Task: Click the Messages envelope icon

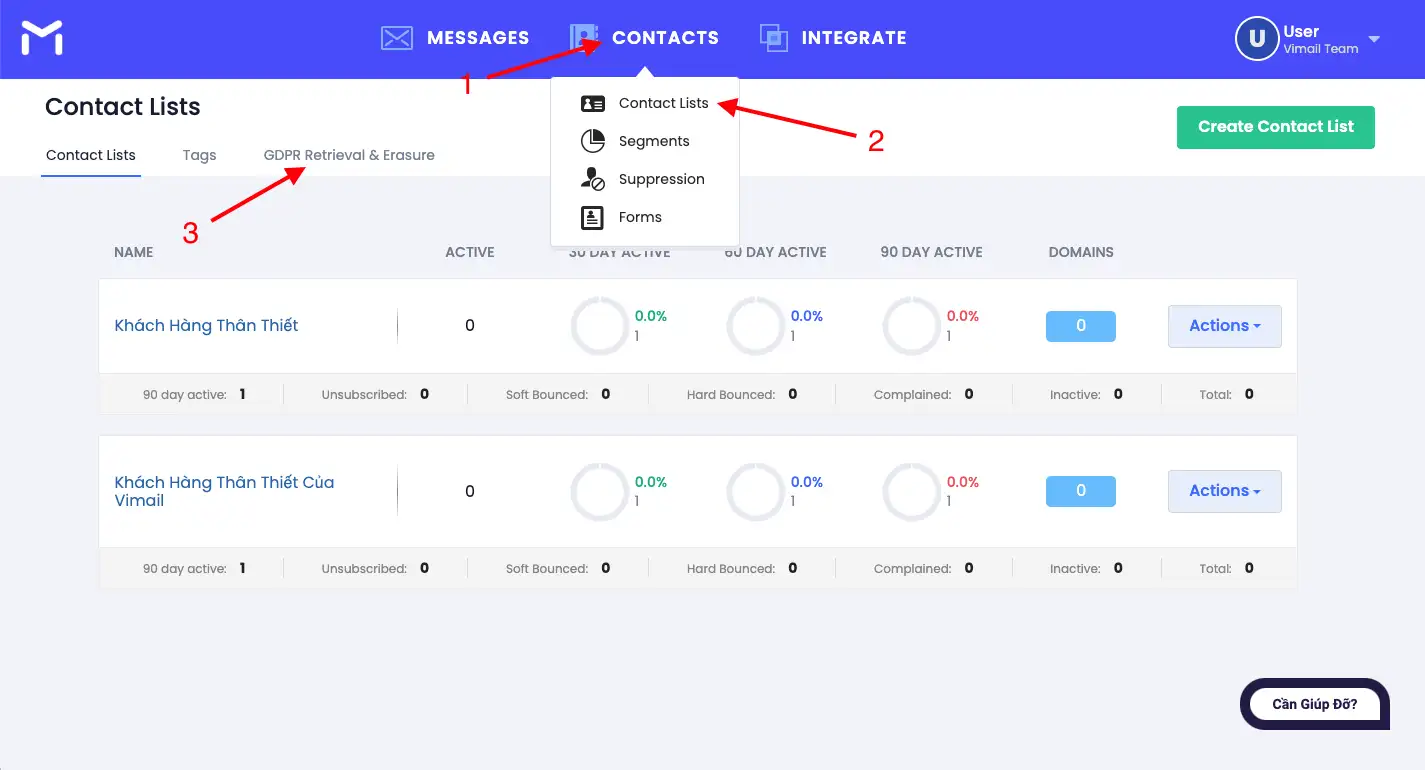Action: 397,38
